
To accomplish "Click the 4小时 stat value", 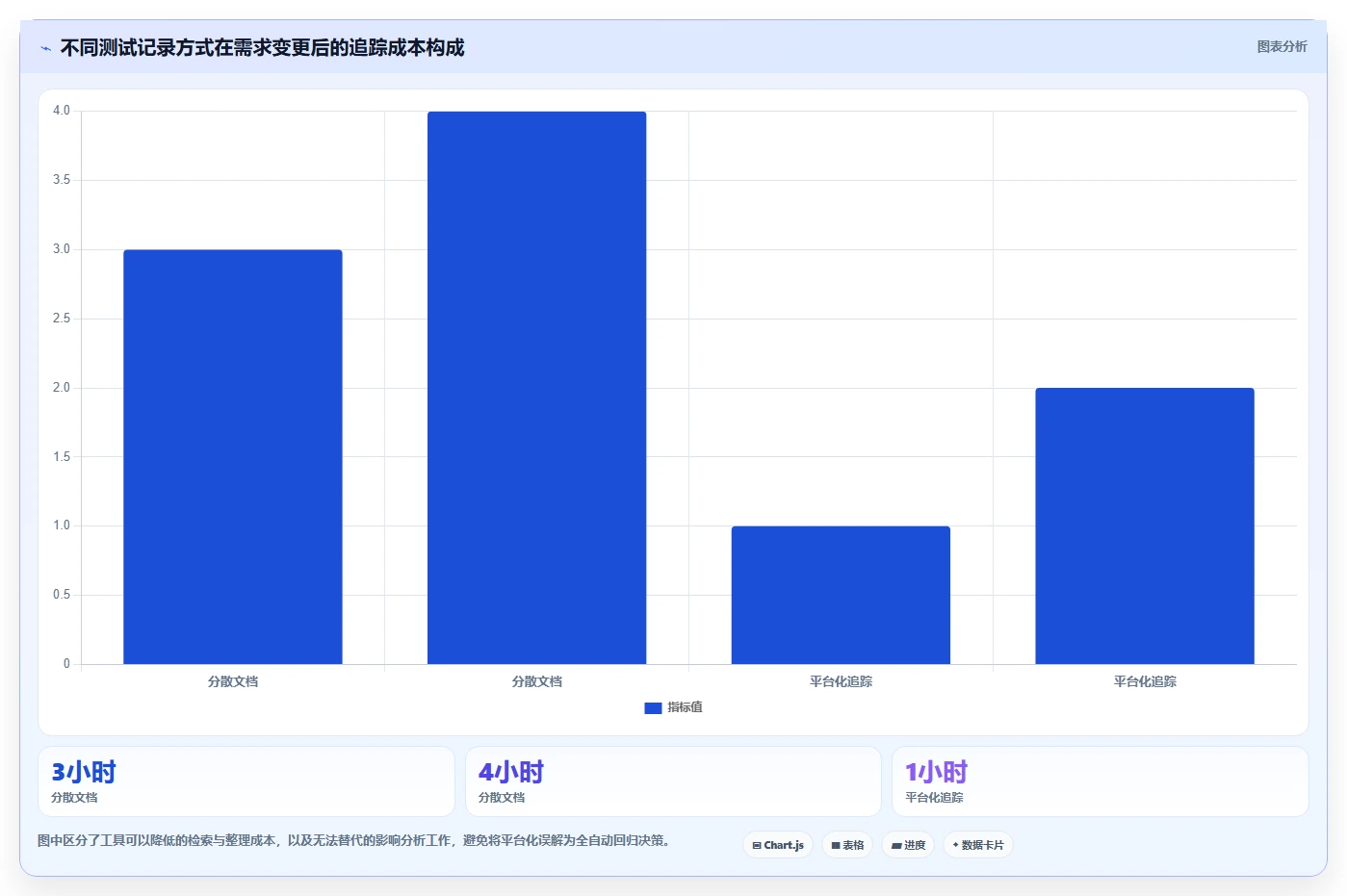I will 511,772.
